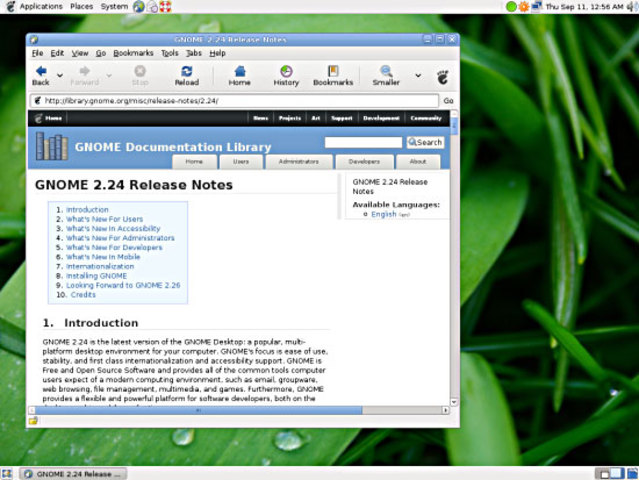Open the Tabs menu
This screenshot has width=639, height=480.
click(194, 53)
